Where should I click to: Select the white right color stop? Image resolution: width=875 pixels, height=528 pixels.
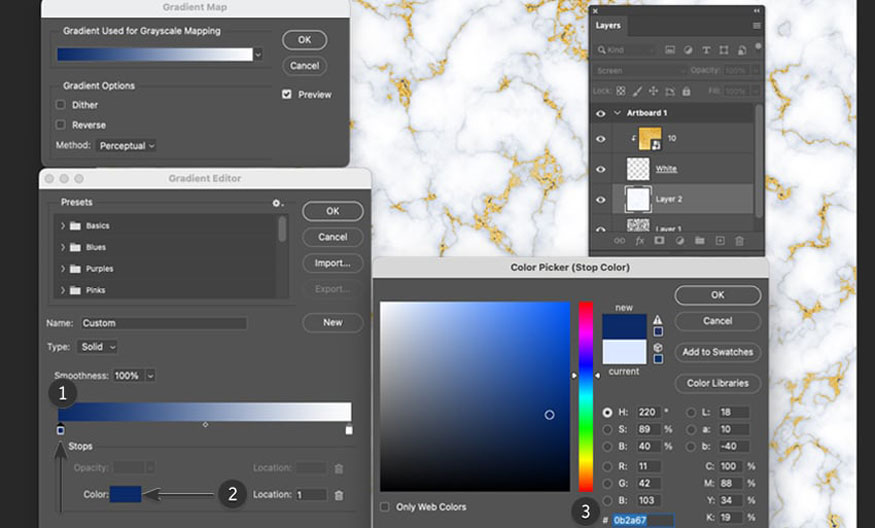click(349, 430)
